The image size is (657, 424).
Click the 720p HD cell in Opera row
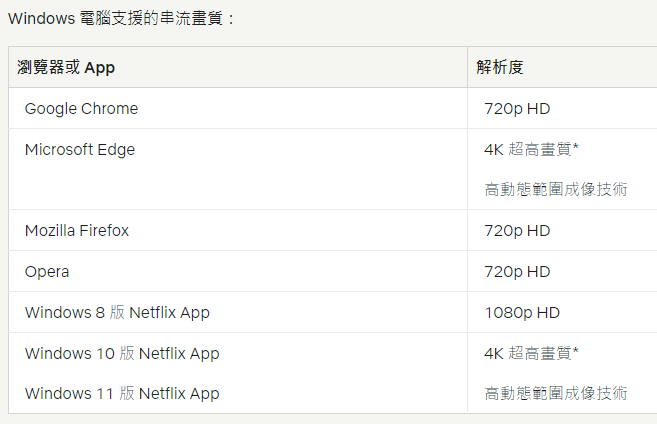tap(562, 271)
